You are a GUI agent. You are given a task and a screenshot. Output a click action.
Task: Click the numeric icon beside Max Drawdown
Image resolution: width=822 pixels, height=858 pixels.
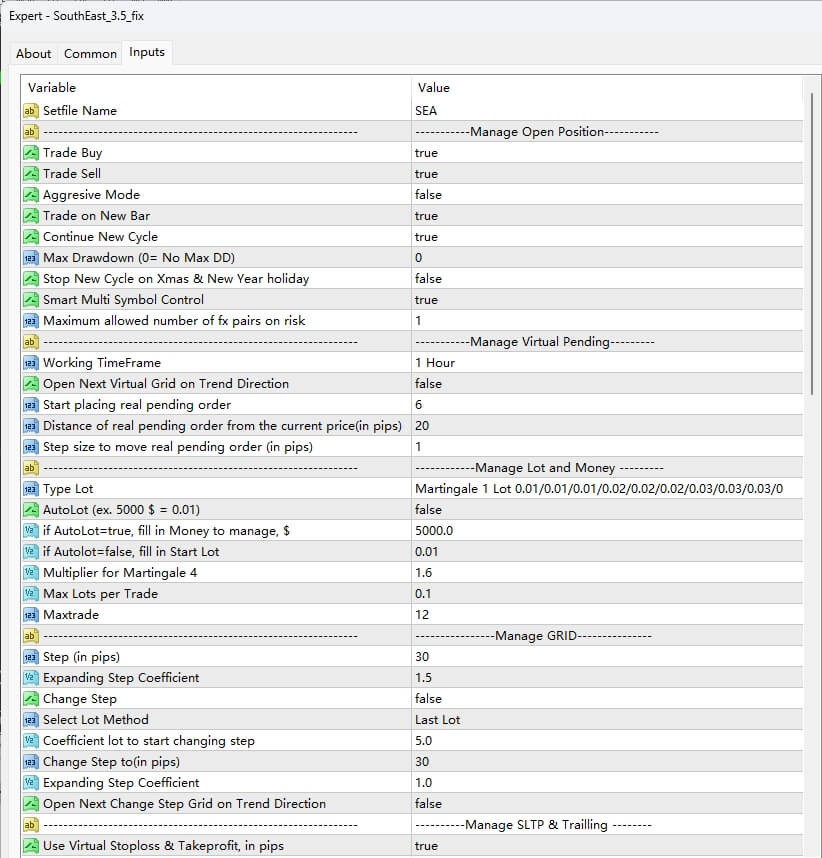click(x=31, y=257)
